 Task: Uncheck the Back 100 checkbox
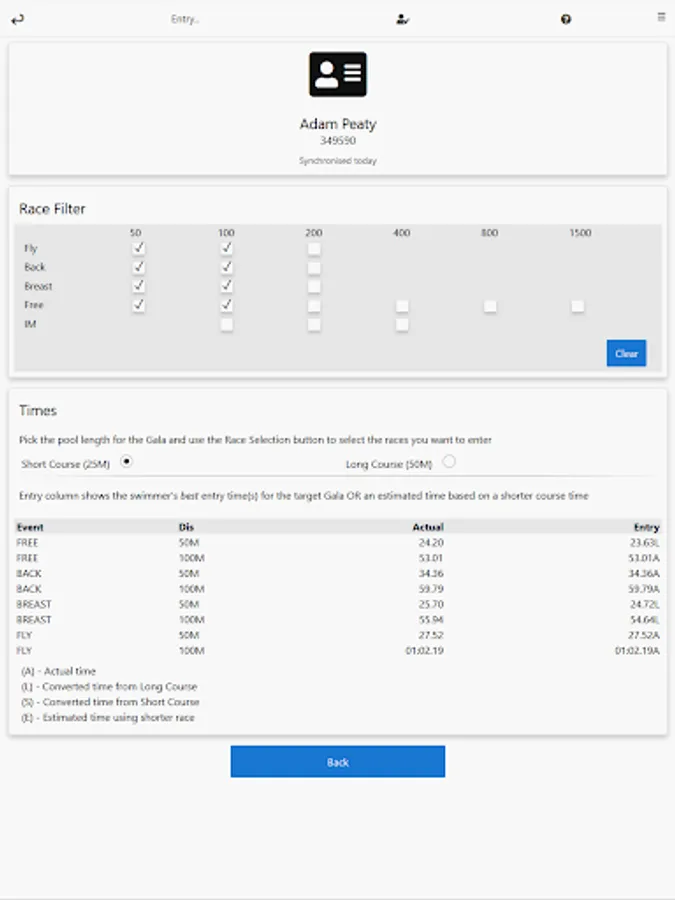227,267
